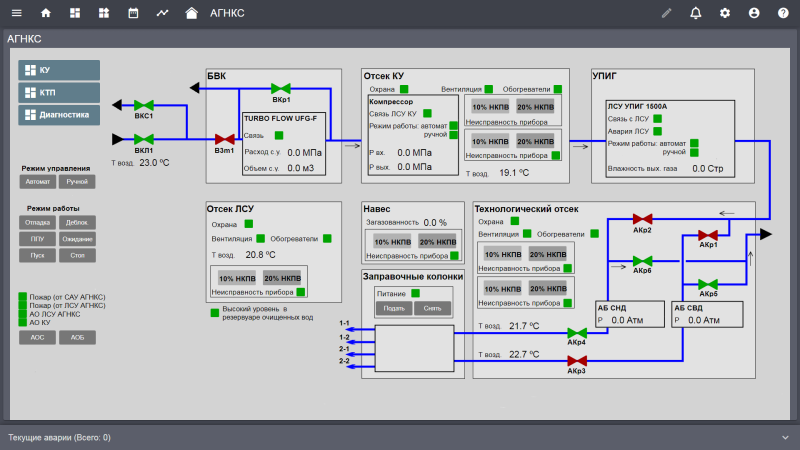Open notifications bell
The width and height of the screenshot is (800, 450).
(695, 13)
